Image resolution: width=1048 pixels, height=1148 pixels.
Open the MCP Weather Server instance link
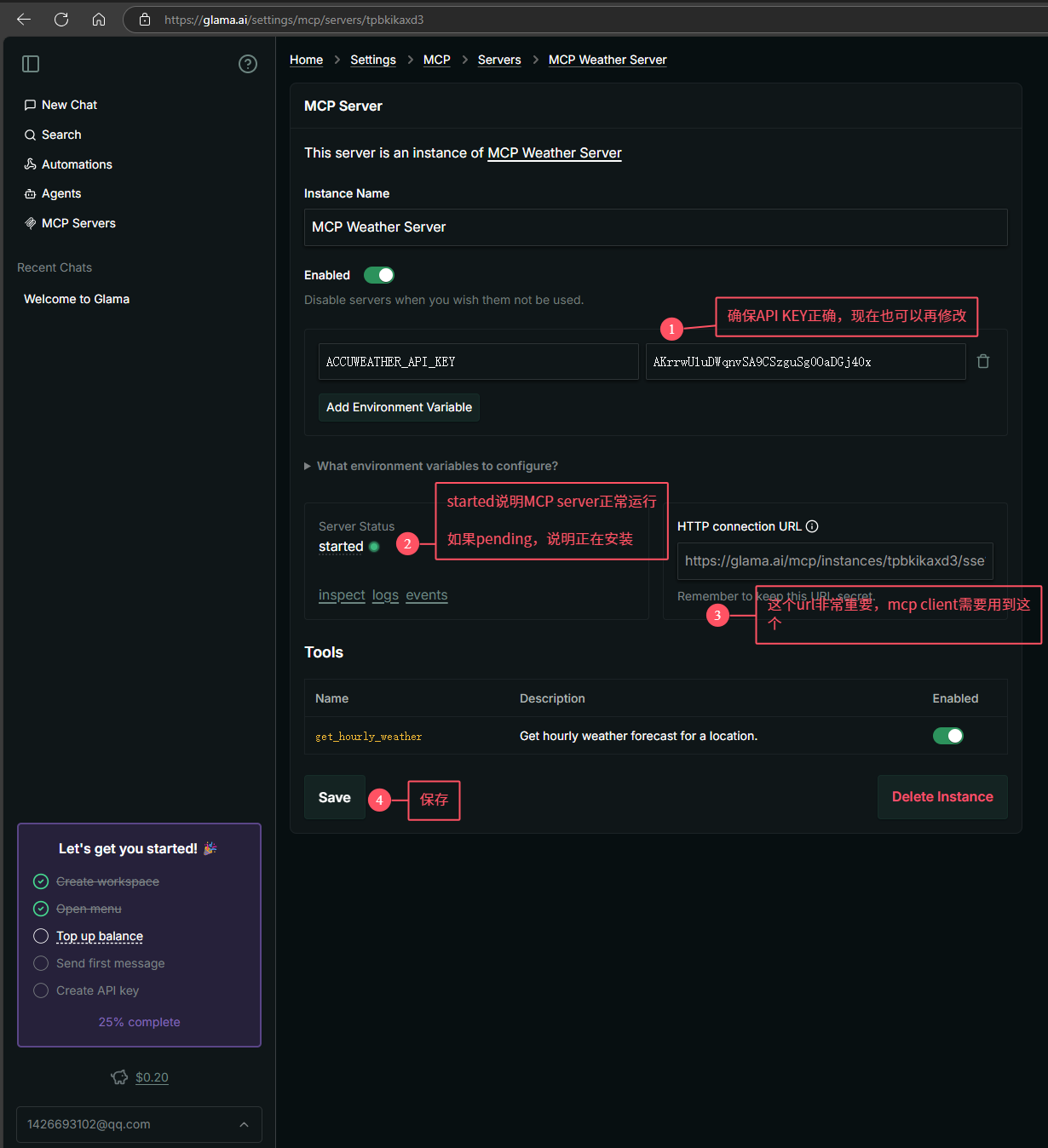[555, 153]
